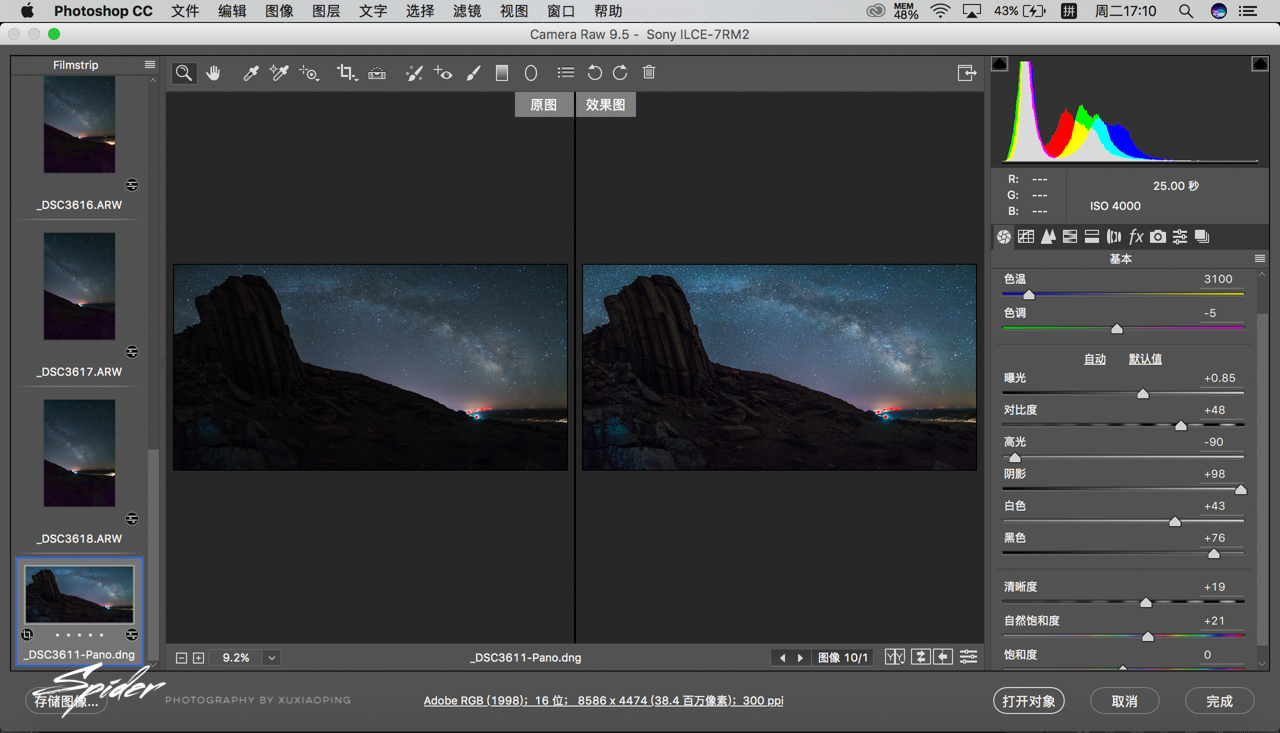The width and height of the screenshot is (1280, 733).
Task: Select the Spot Removal tool
Action: (414, 73)
